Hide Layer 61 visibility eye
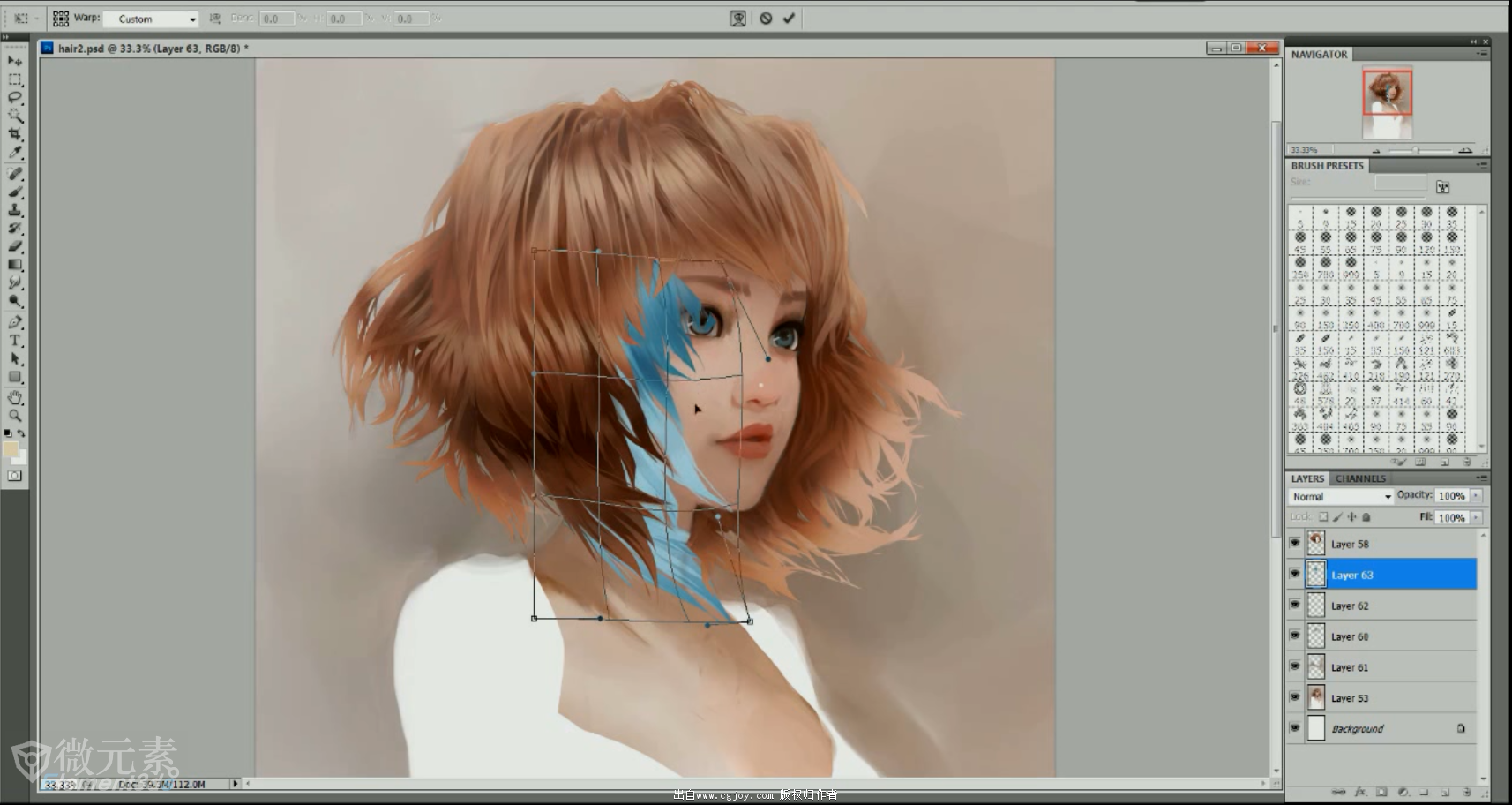 [x=1294, y=666]
